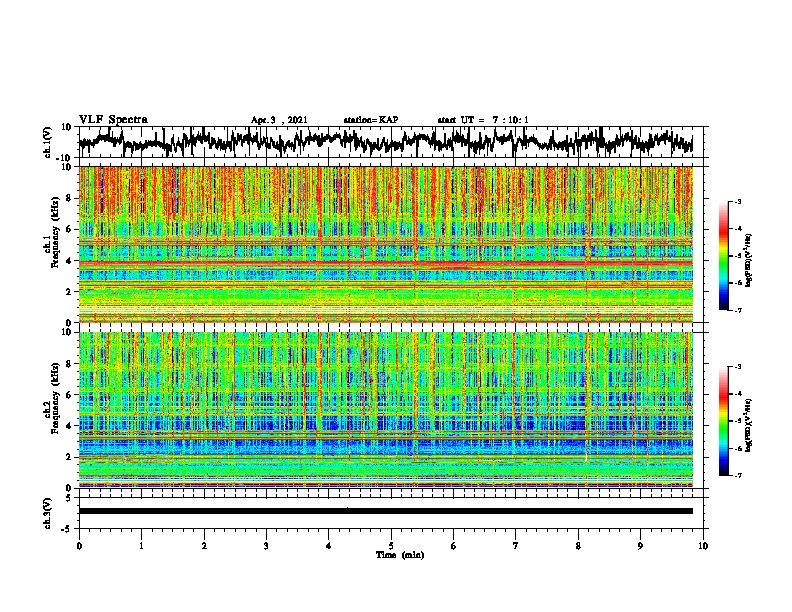Viewport: 792px width, 612px height.
Task: Click the "0" tick on Time axis
Action: pyautogui.click(x=79, y=546)
